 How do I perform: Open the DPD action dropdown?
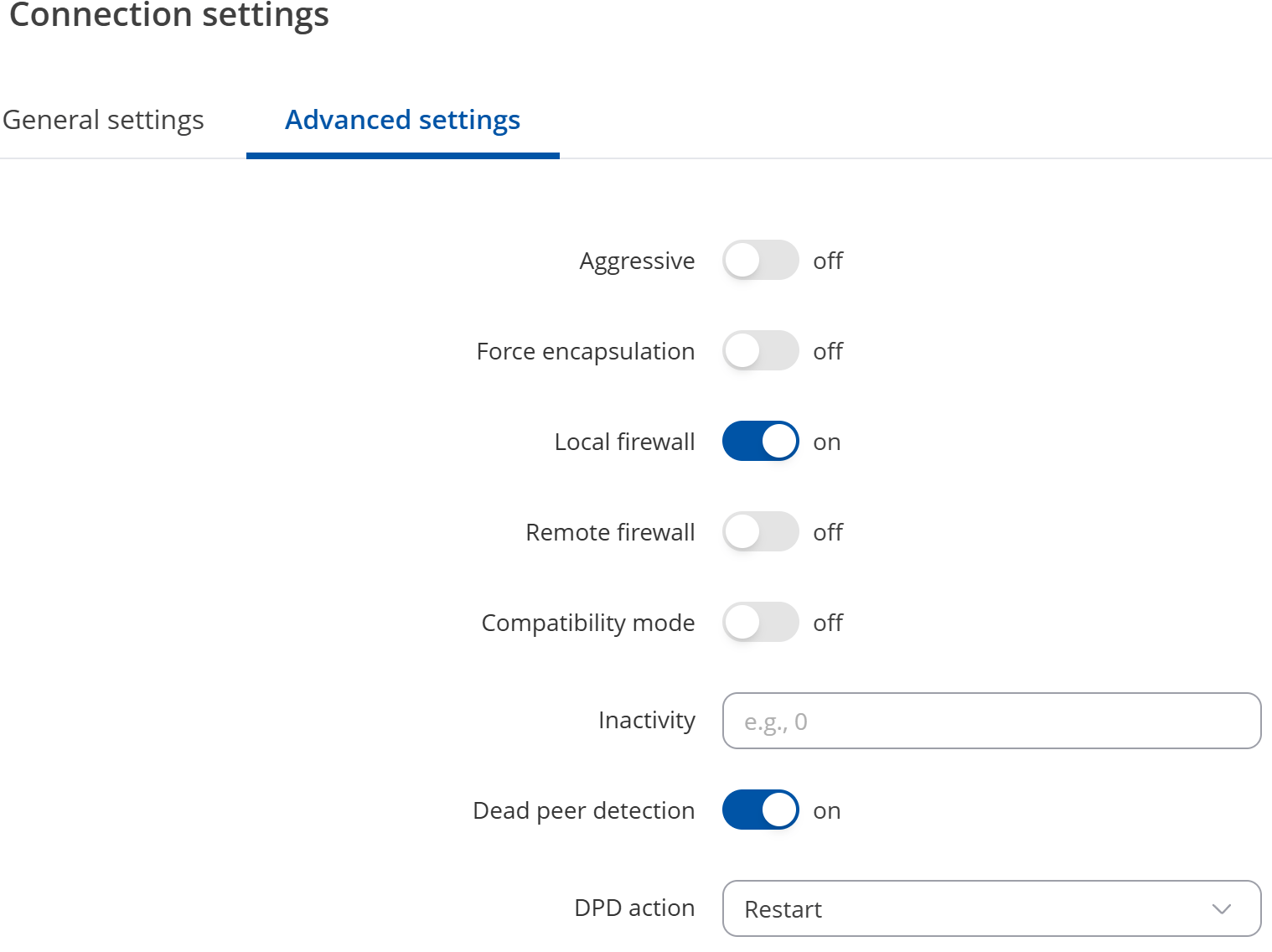click(x=991, y=908)
